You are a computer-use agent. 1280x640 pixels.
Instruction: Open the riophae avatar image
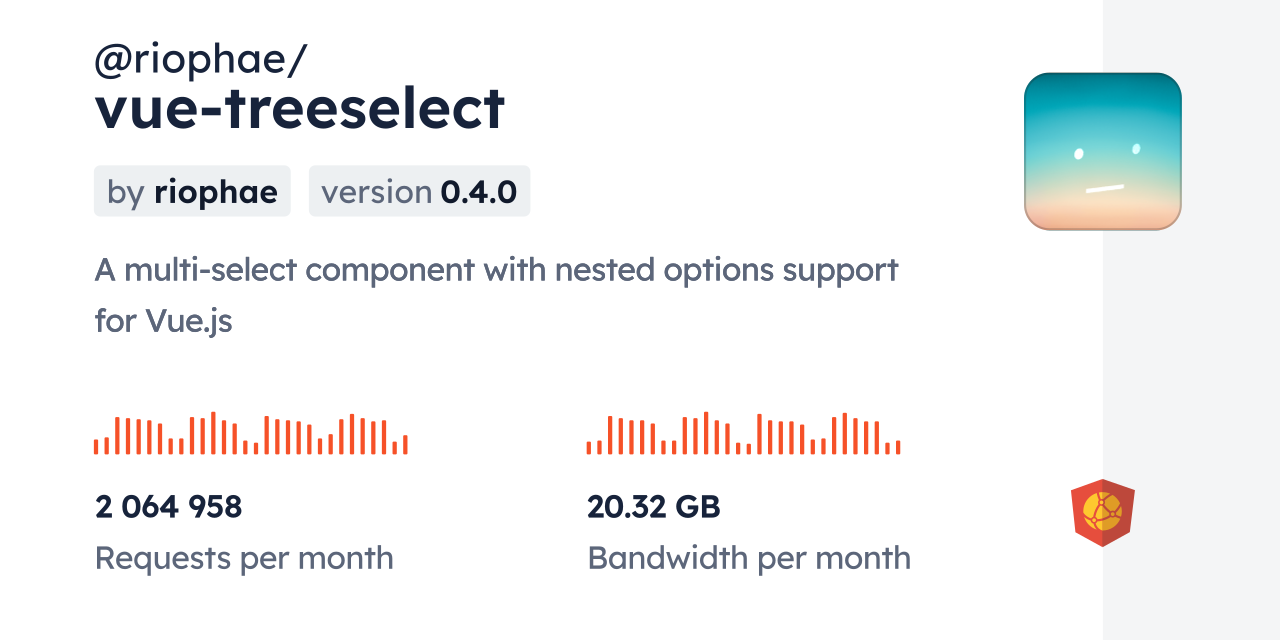point(1102,151)
